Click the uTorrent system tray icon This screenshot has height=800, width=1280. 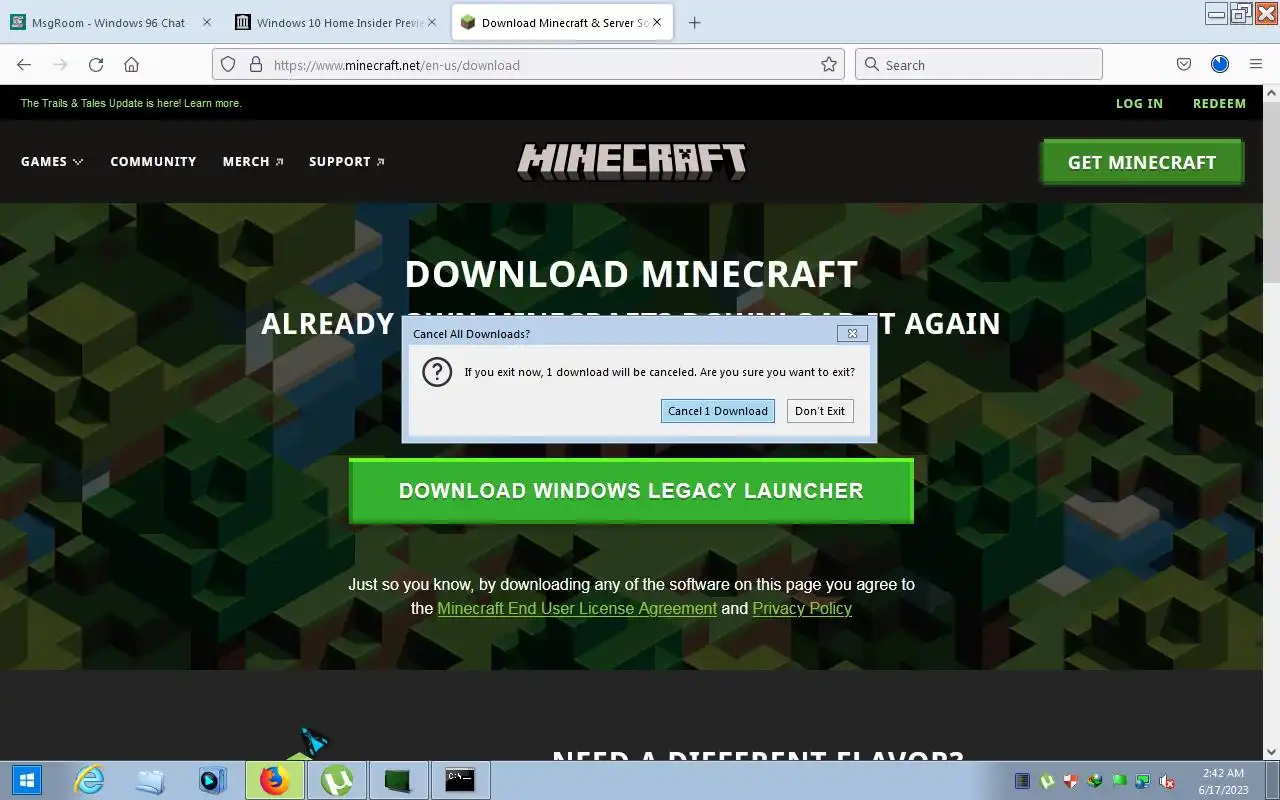click(1047, 781)
